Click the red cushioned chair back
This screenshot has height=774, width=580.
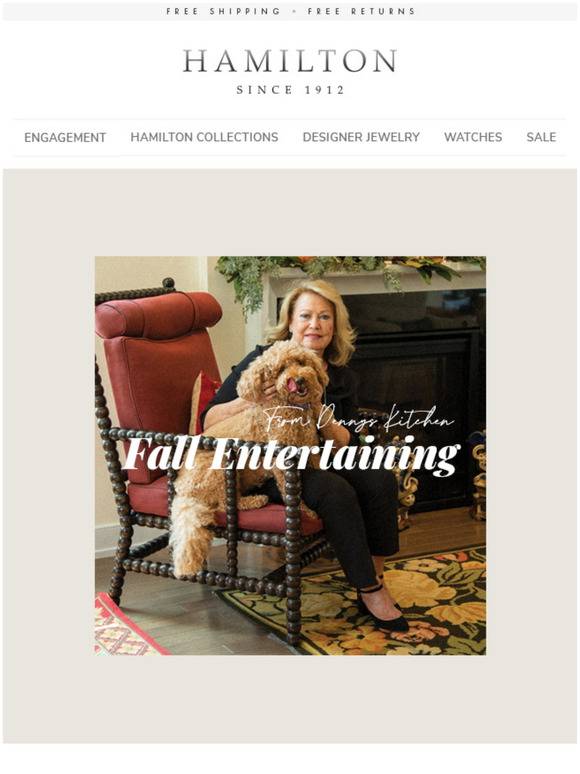(157, 355)
